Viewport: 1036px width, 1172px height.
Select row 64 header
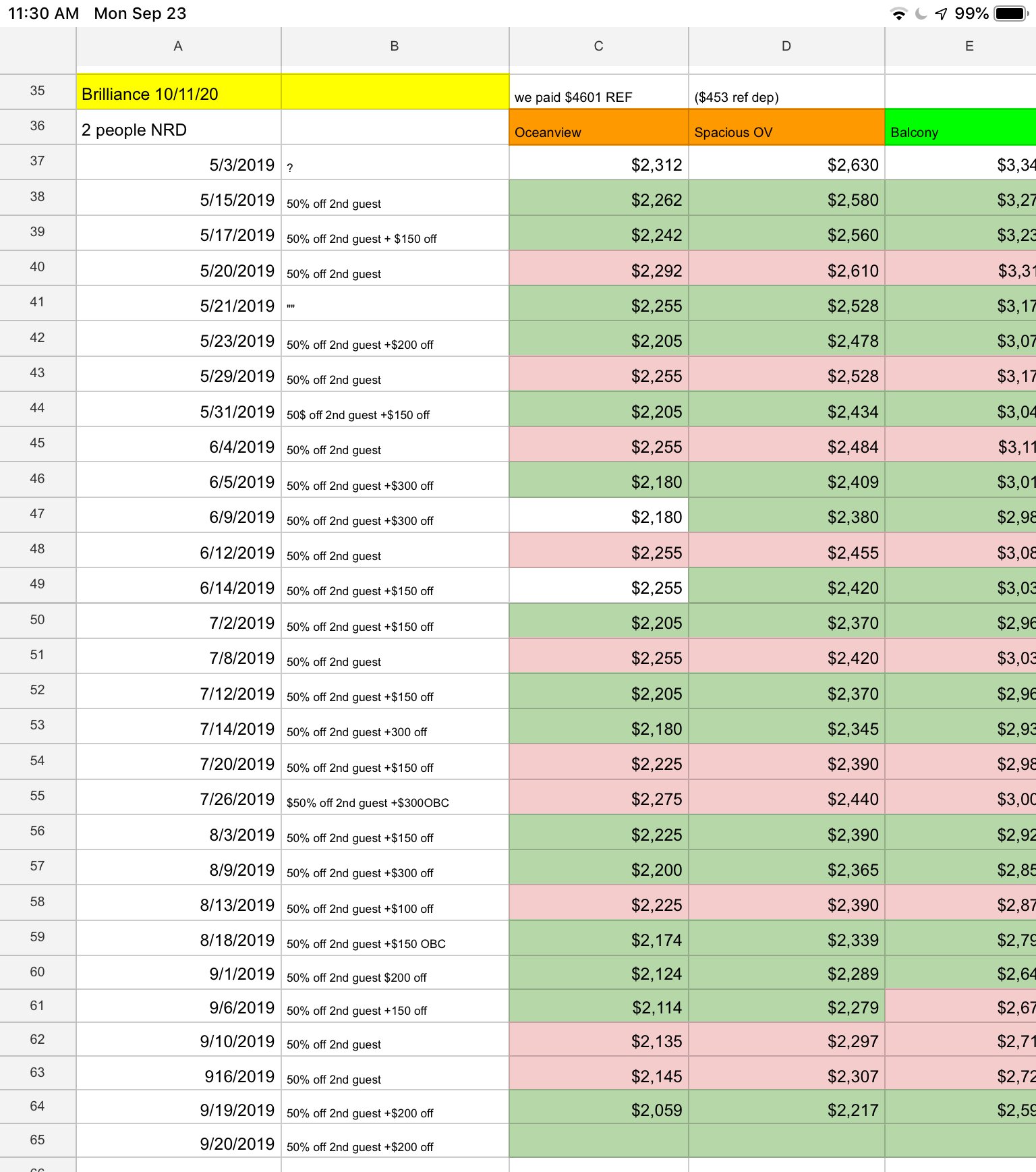(x=38, y=1107)
